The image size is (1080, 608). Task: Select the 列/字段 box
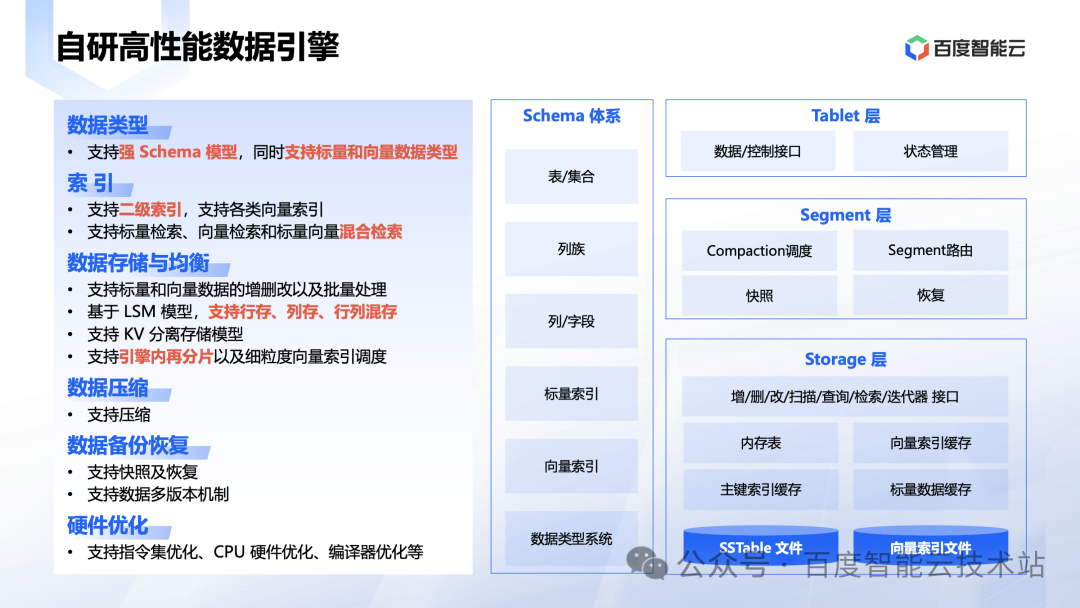[572, 321]
